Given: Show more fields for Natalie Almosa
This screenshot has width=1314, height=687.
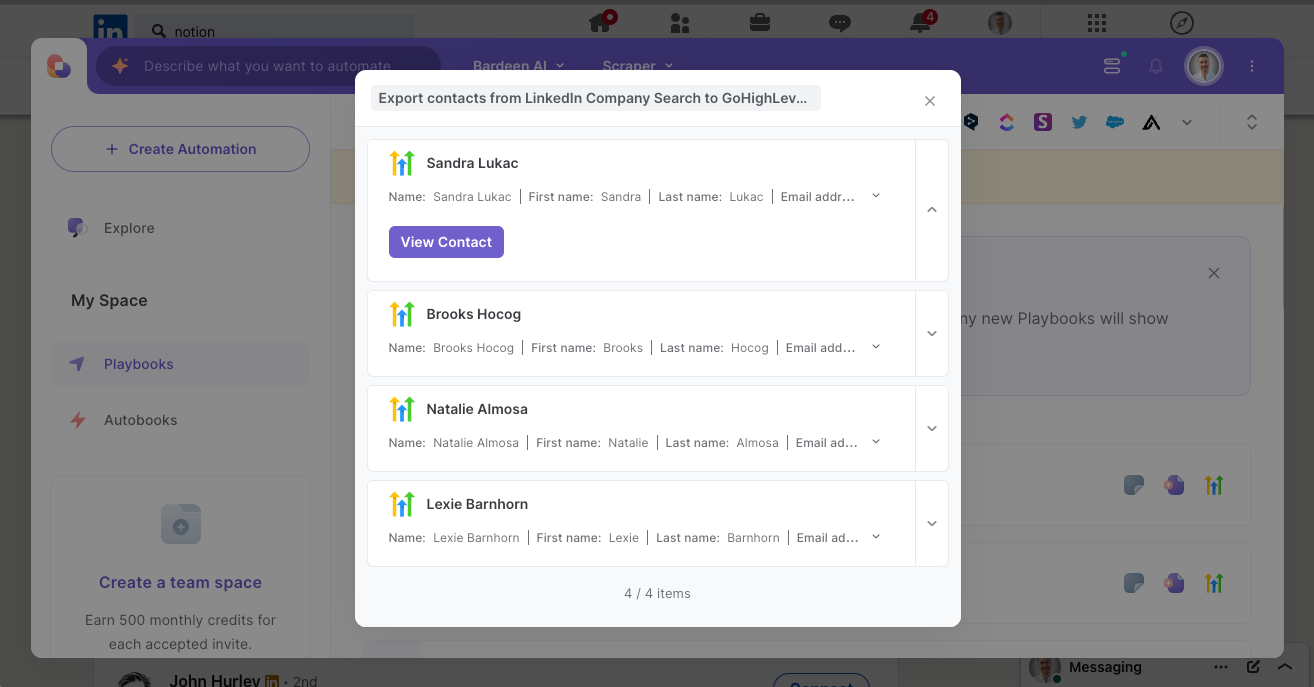Looking at the screenshot, I should pyautogui.click(x=876, y=442).
